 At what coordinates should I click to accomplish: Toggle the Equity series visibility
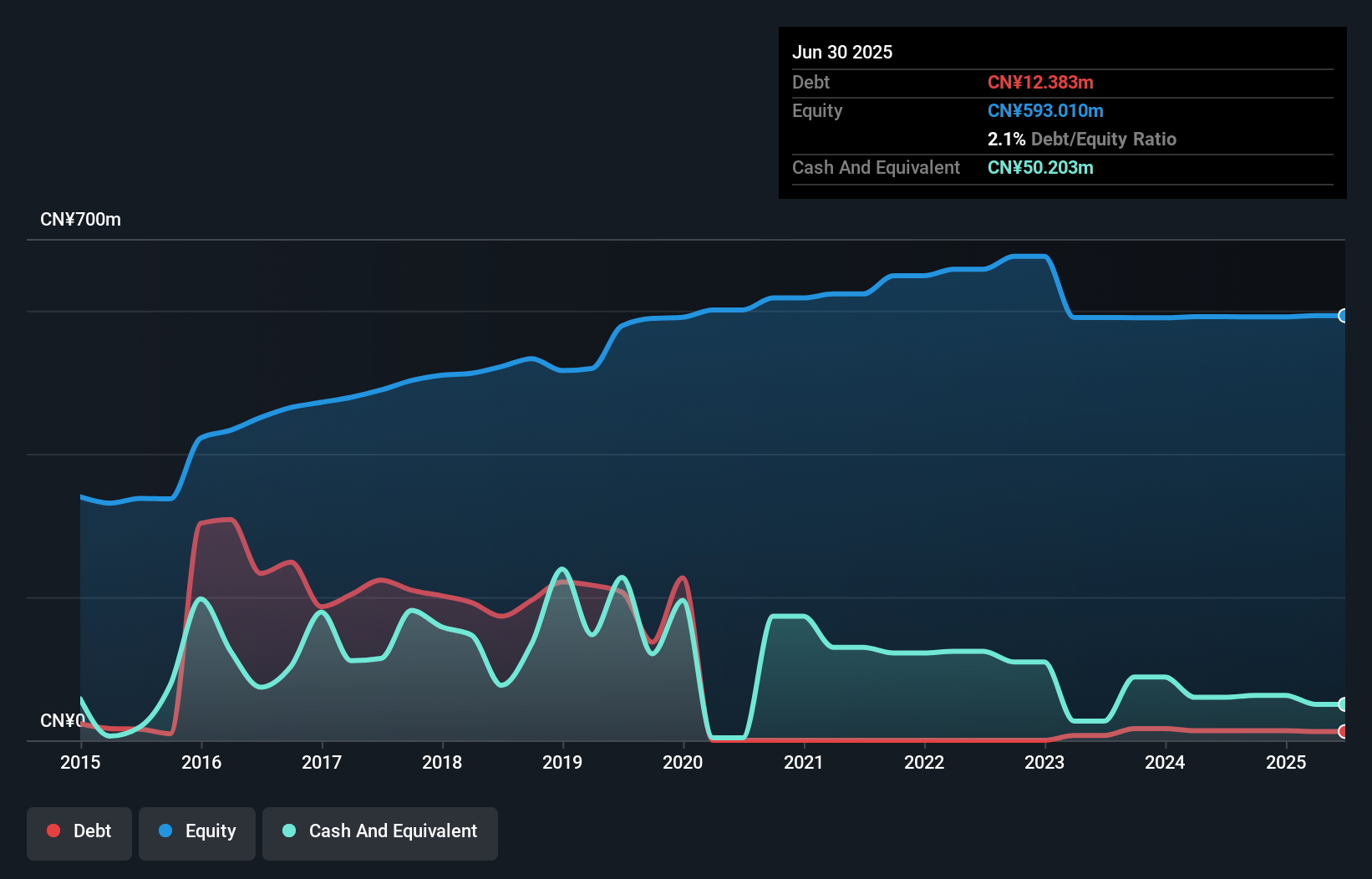click(x=196, y=831)
